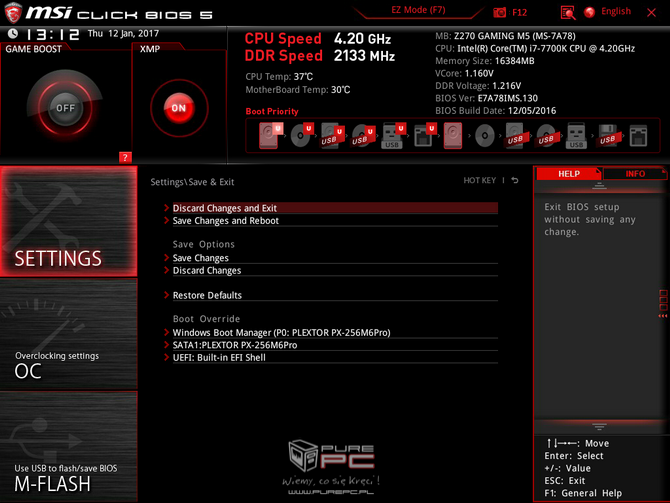
Task: Choose the standalone Save Changes option
Action: pos(335,258)
